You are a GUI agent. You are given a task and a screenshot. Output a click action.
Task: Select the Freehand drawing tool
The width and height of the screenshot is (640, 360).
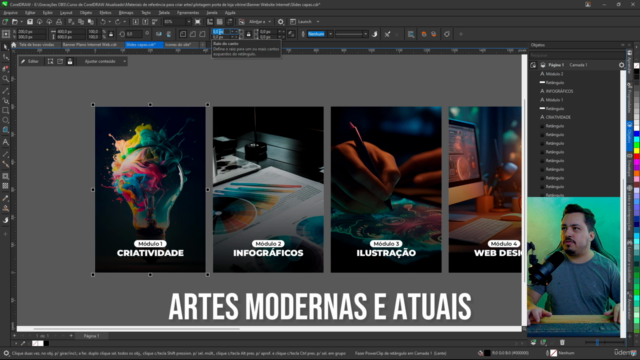5,90
